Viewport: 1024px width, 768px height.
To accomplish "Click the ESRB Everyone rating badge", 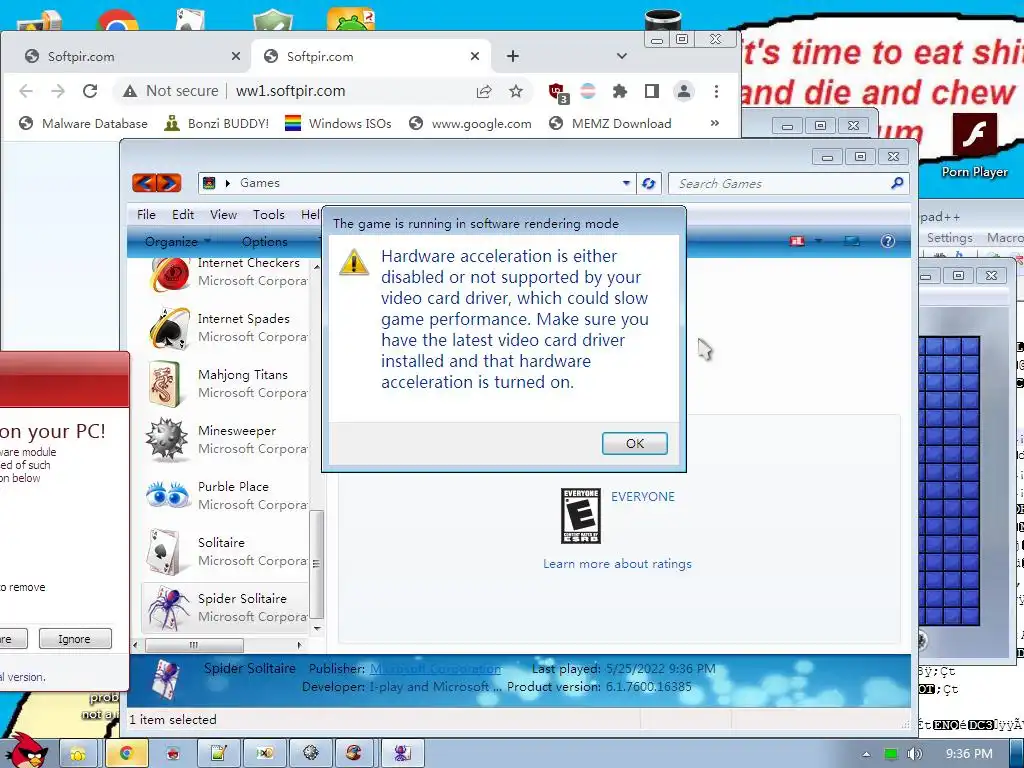I will pyautogui.click(x=581, y=516).
